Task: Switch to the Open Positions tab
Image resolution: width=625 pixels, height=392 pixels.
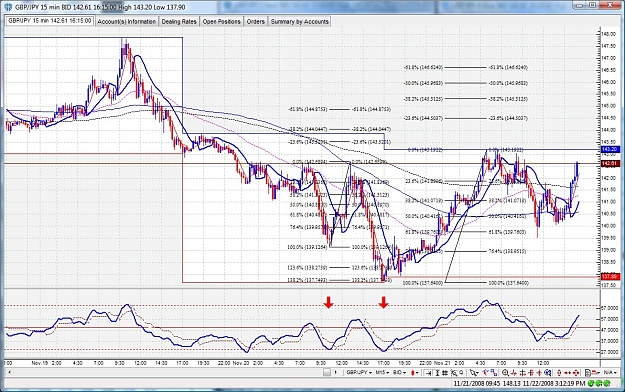Action: 222,22
